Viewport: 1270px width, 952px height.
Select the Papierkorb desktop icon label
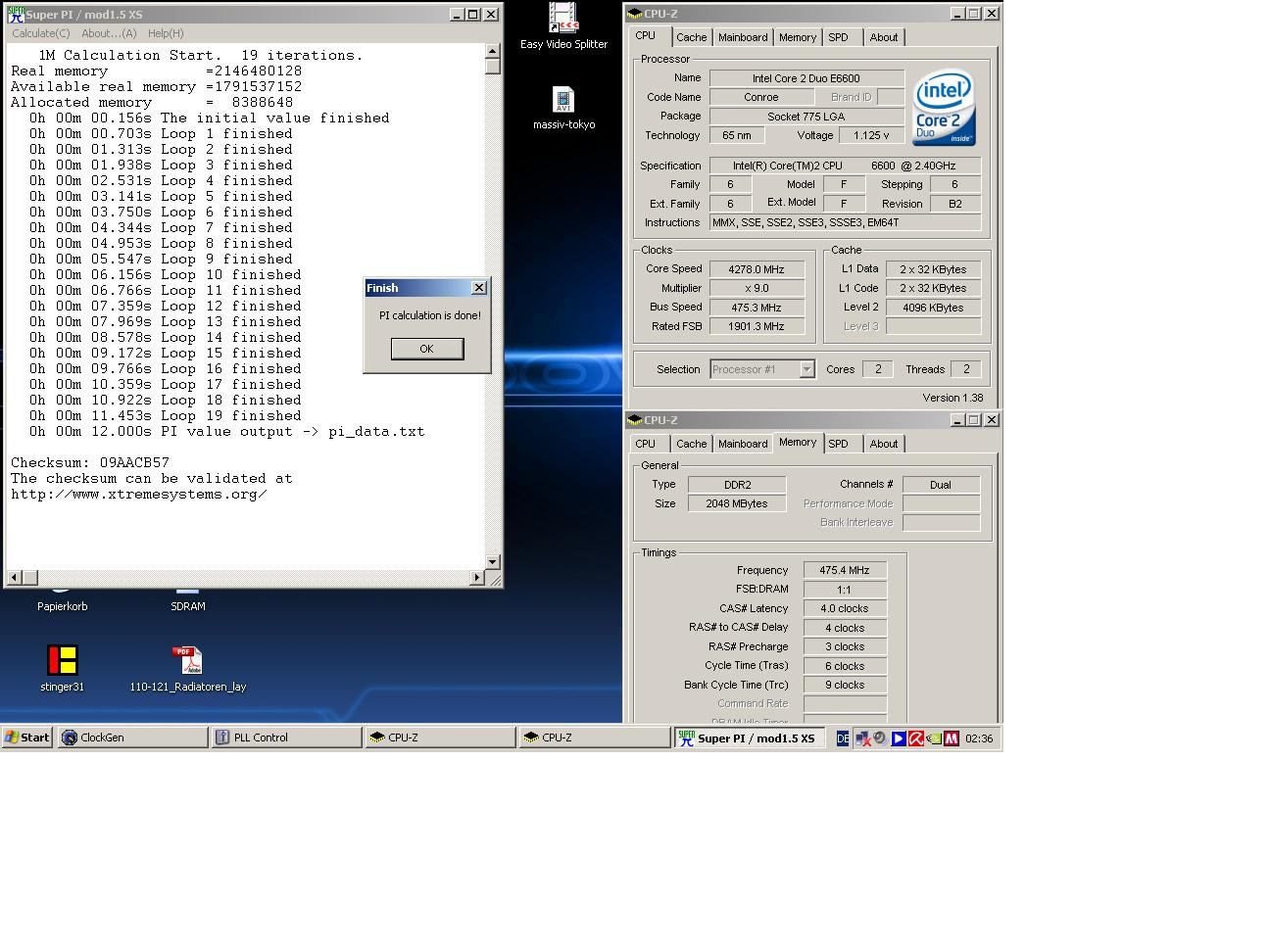(x=63, y=606)
